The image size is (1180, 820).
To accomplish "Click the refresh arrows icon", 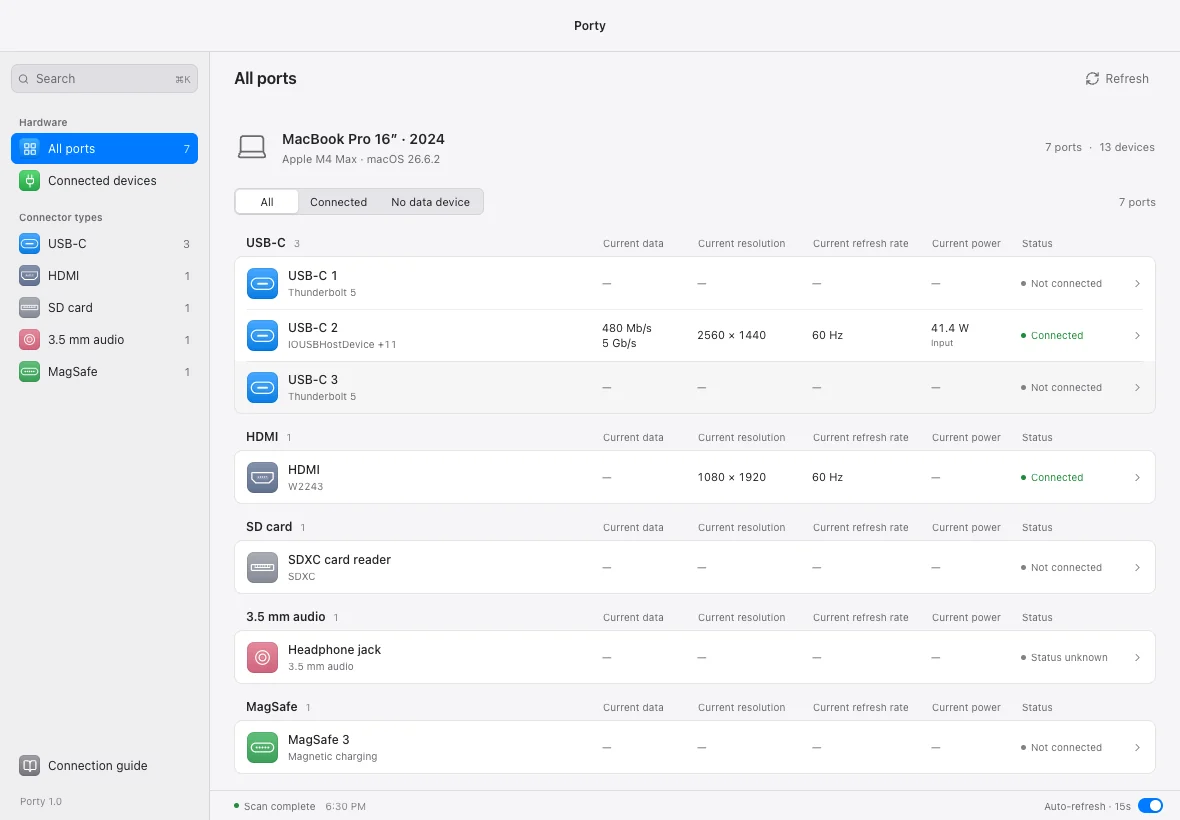I will 1092,79.
